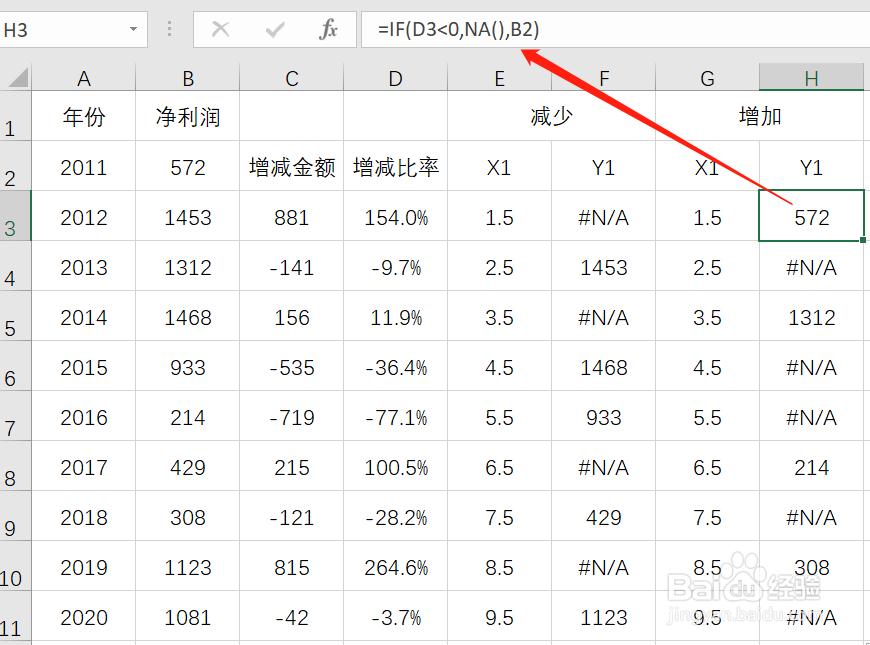Image resolution: width=870 pixels, height=645 pixels.
Task: Click #N/A cell in F3
Action: point(603,217)
